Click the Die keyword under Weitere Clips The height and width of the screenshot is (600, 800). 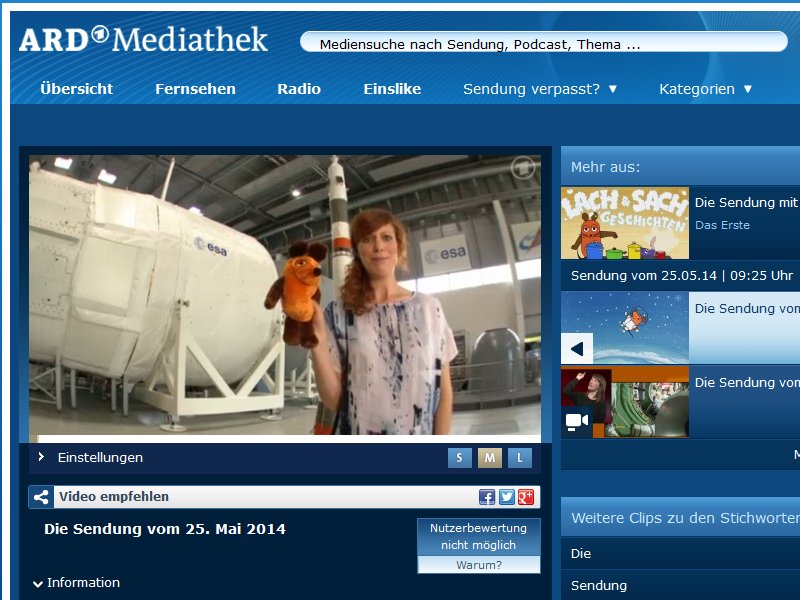point(581,554)
